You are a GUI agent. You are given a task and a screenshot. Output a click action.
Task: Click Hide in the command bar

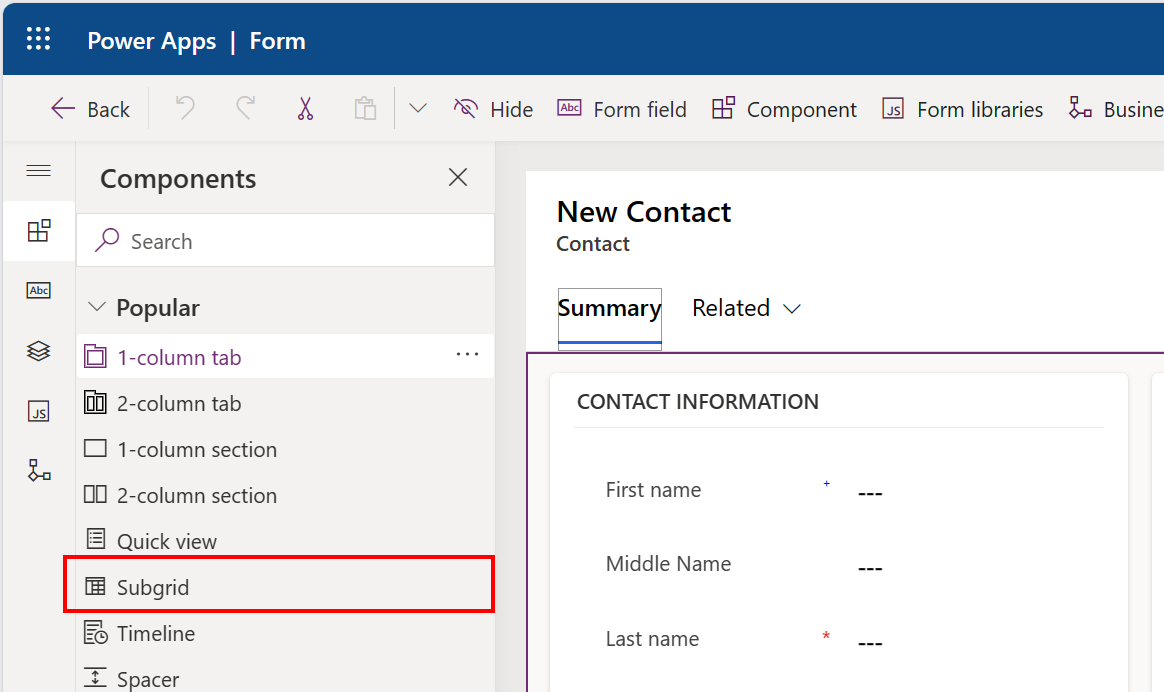coord(493,109)
